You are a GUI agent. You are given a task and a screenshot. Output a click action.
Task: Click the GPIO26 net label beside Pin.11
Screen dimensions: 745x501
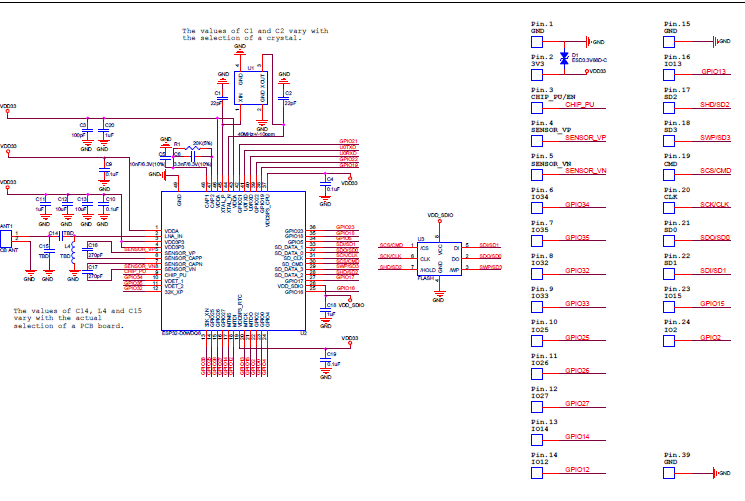577,370
